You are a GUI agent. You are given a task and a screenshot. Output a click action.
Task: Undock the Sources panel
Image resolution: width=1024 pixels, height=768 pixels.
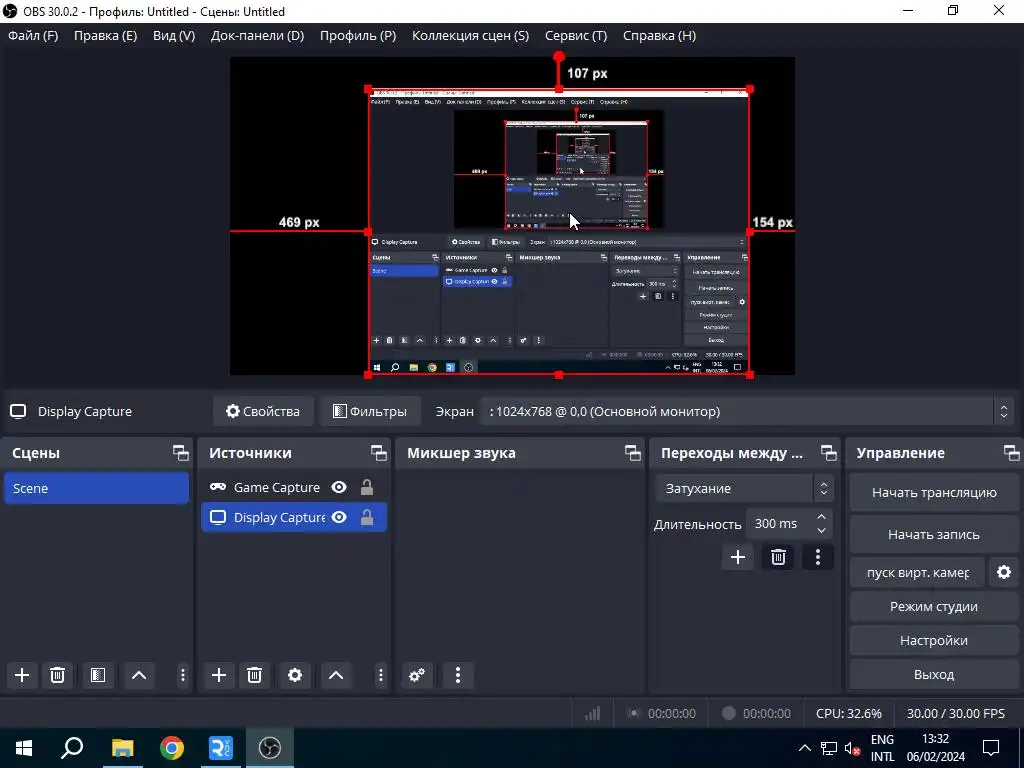tap(379, 453)
